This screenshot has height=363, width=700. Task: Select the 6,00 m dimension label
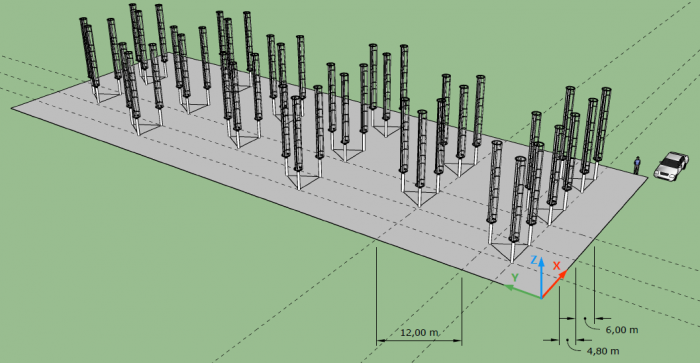pyautogui.click(x=621, y=330)
